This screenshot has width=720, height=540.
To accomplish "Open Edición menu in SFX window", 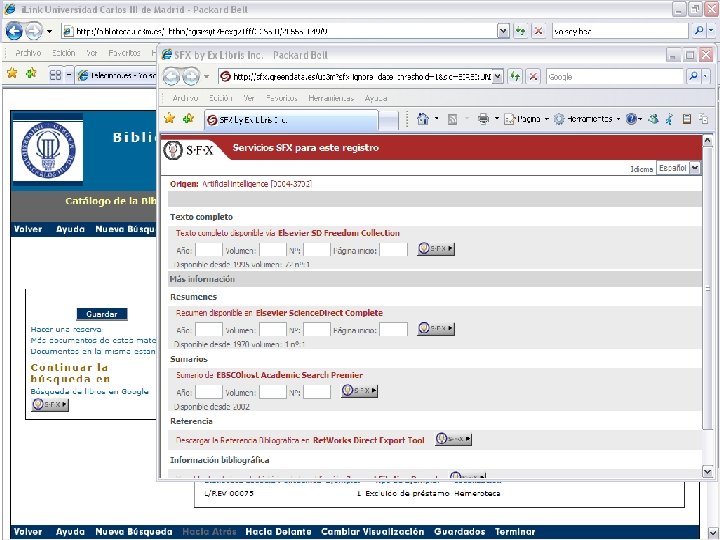I will (x=220, y=98).
